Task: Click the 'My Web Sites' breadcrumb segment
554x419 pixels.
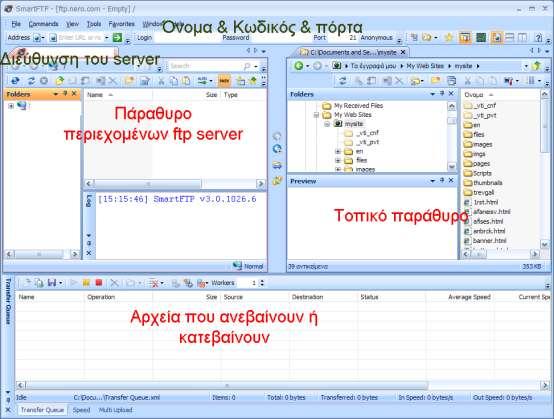Action: click(x=425, y=66)
